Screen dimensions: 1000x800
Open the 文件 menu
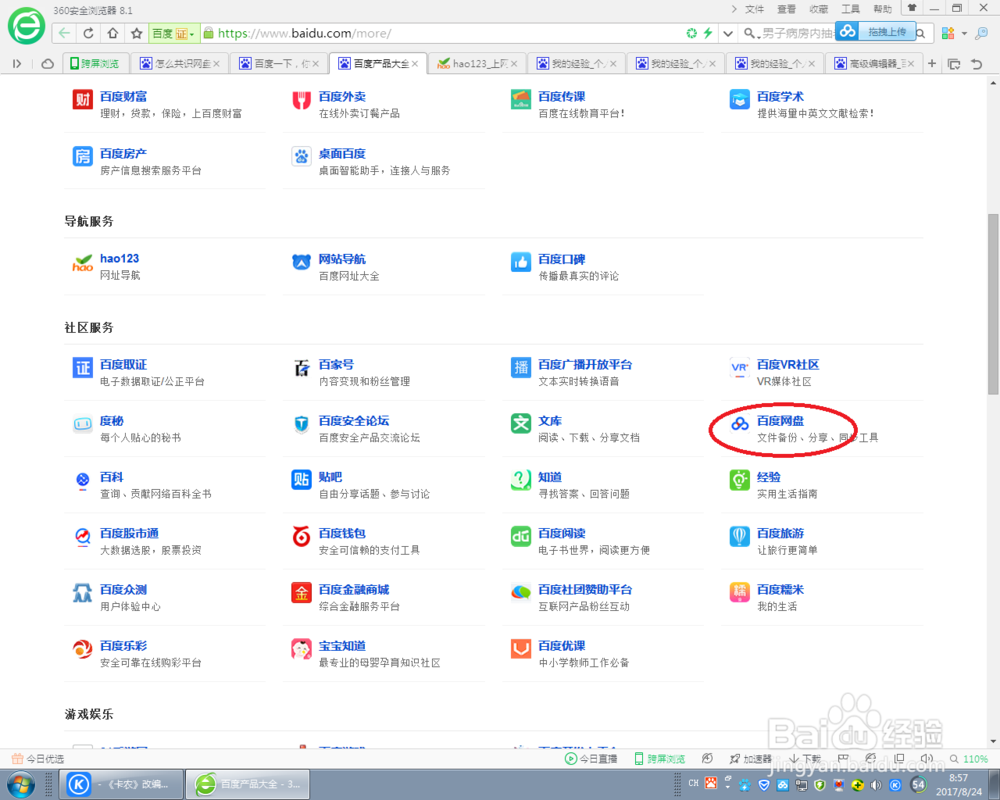coord(754,9)
